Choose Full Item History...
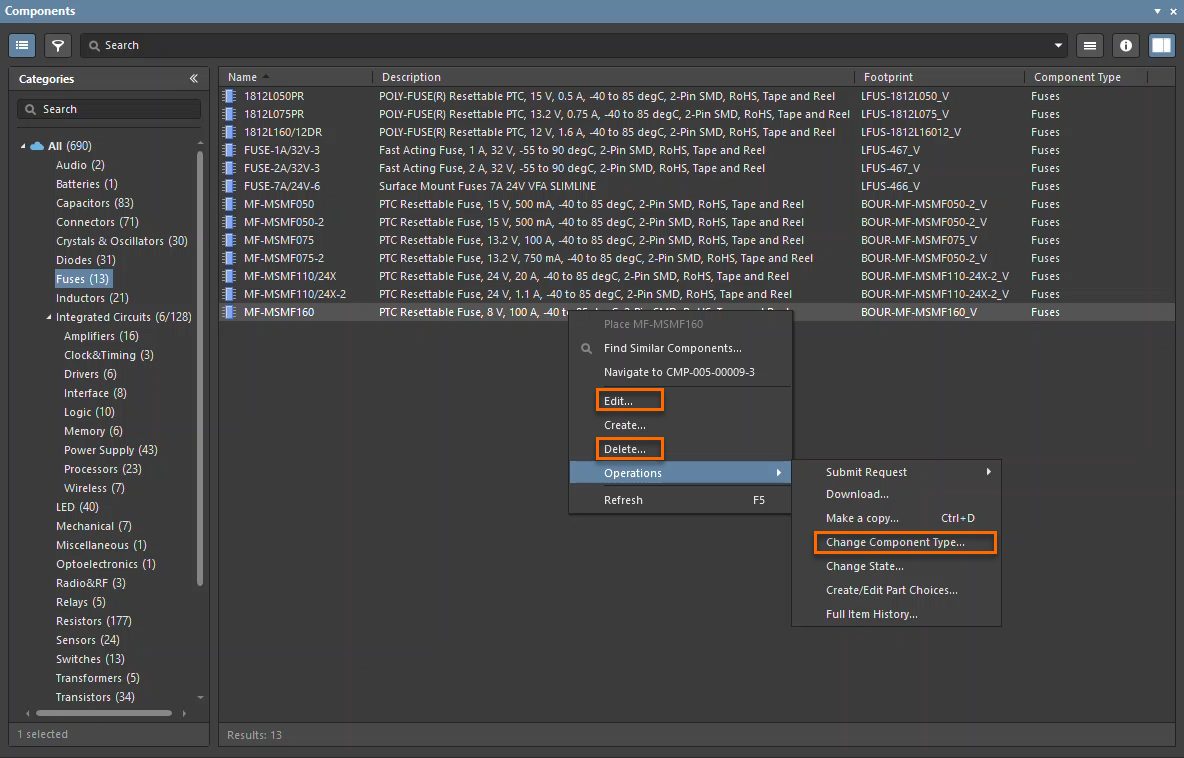This screenshot has width=1184, height=758. [896, 615]
